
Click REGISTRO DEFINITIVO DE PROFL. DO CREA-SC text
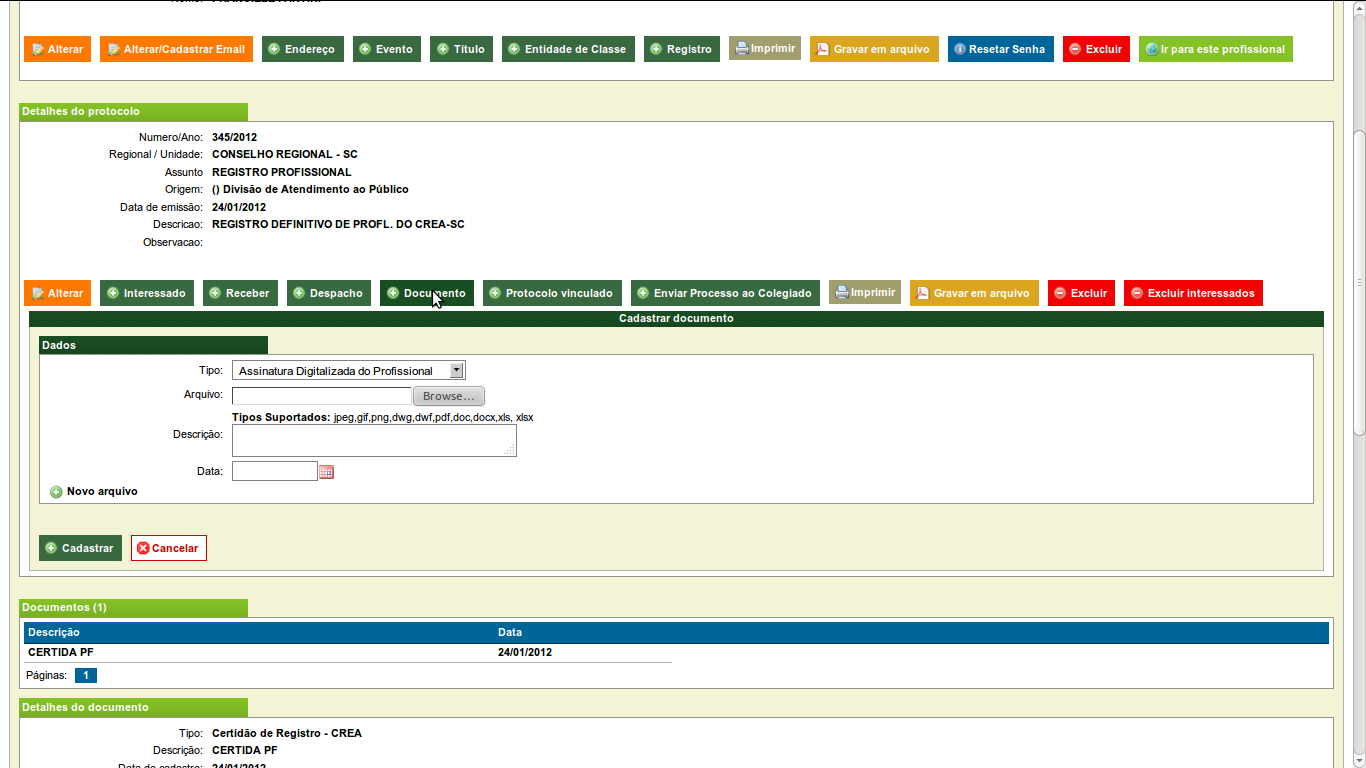[338, 224]
